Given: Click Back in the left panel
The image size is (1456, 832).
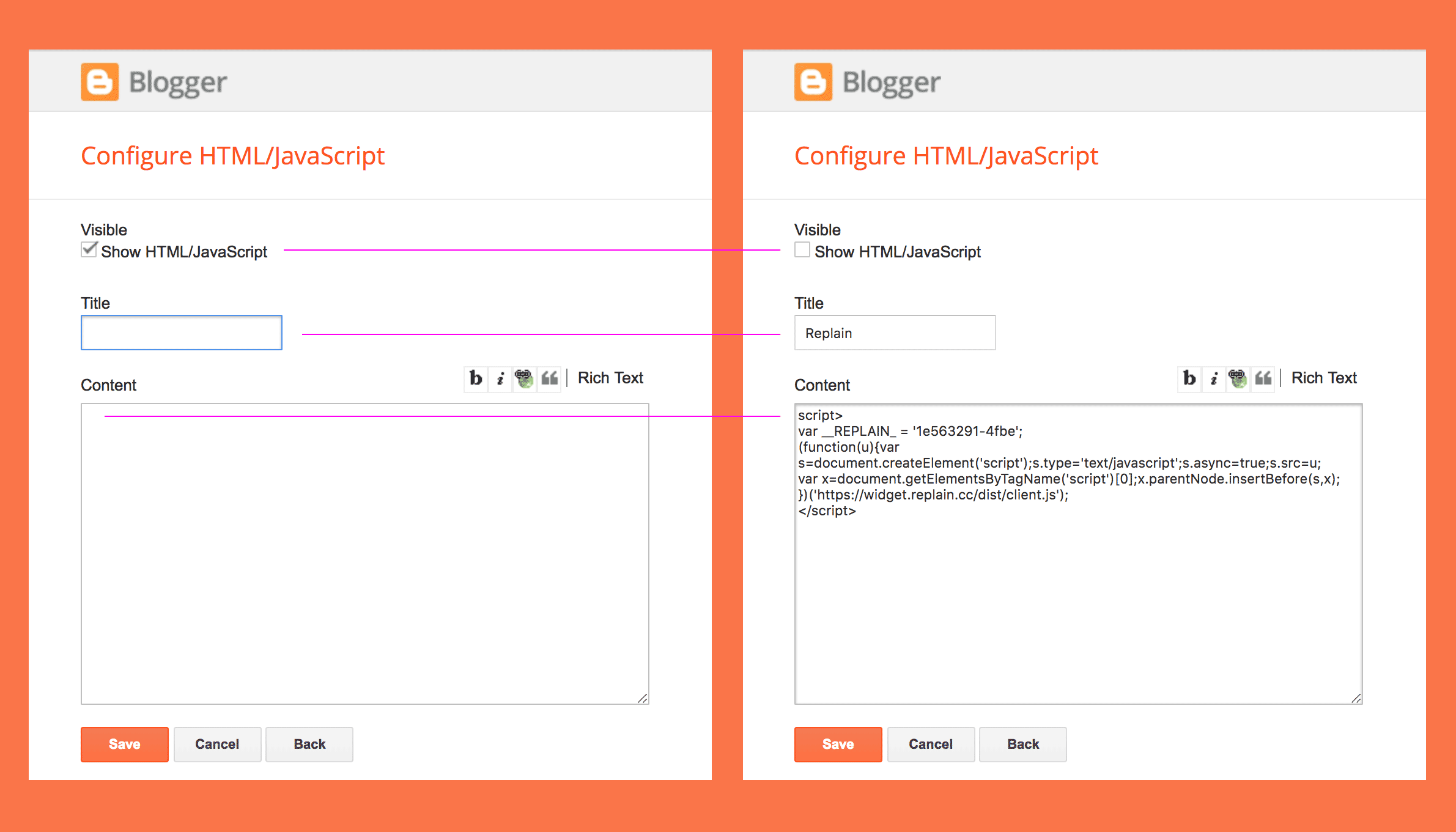Looking at the screenshot, I should 309,744.
